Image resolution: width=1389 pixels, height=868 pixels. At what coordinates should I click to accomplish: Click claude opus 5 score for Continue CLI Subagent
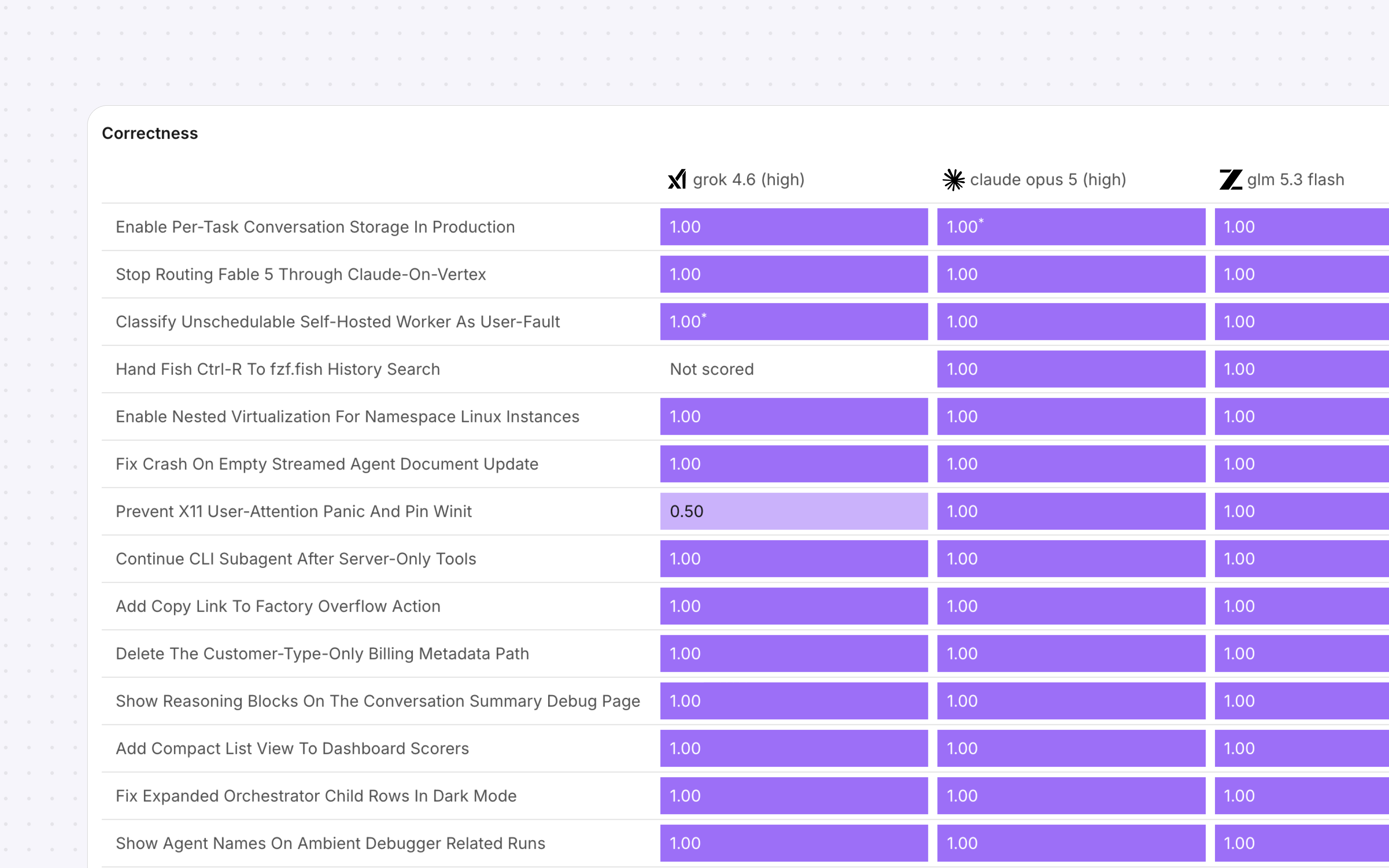pyautogui.click(x=1071, y=559)
